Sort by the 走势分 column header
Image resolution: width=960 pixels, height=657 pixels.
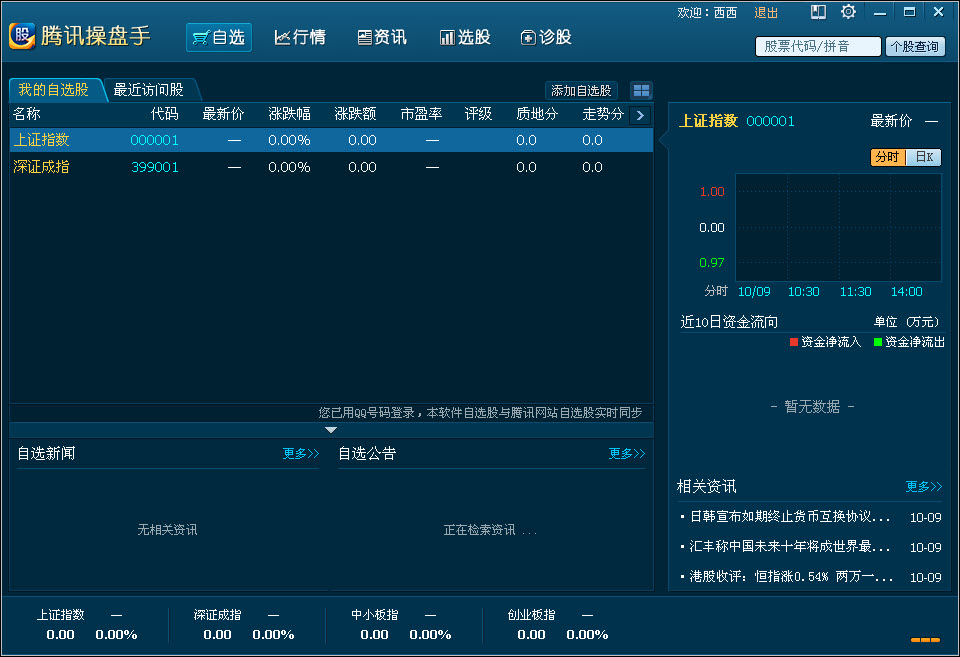coord(603,114)
